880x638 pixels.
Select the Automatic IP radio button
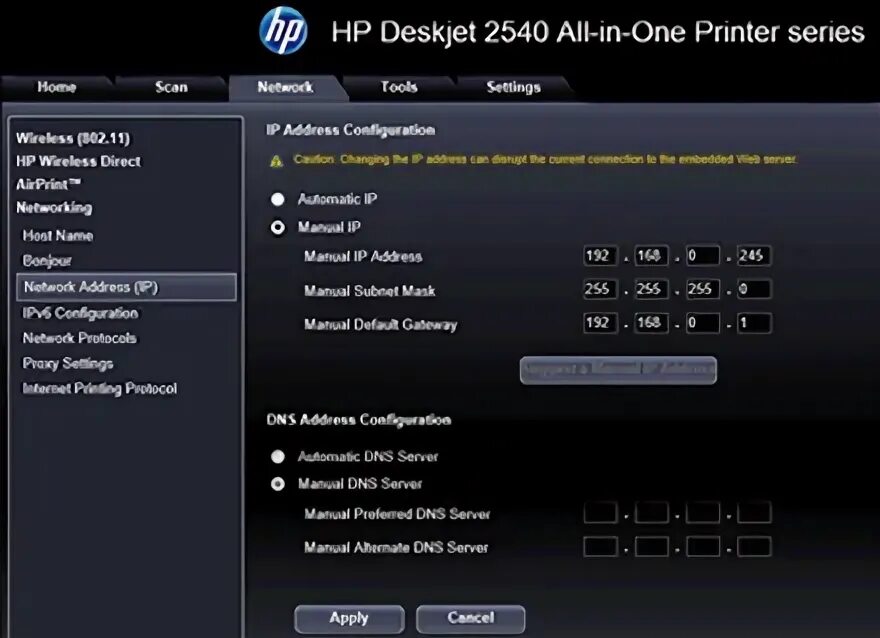click(277, 199)
